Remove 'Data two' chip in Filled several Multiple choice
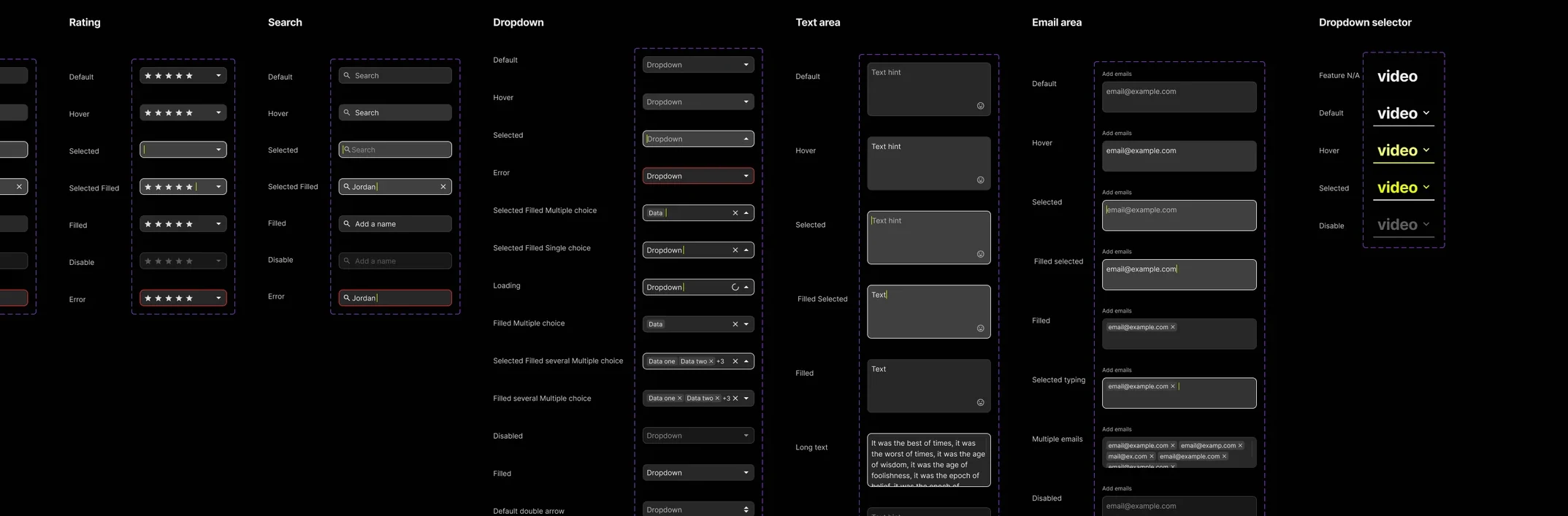 717,398
